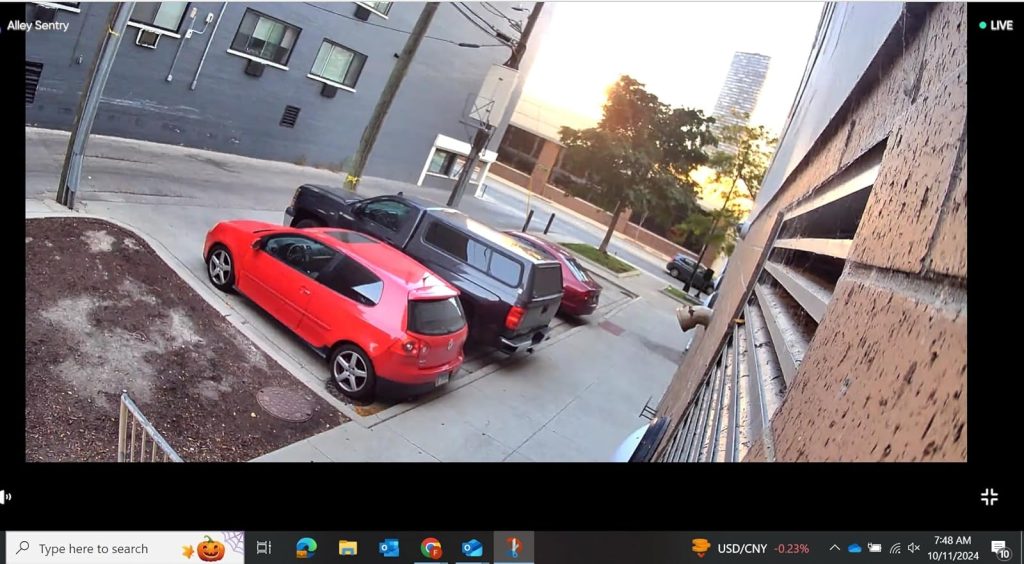This screenshot has height=564, width=1024.
Task: Select the active camera viewer app in taskbar
Action: click(x=513, y=548)
